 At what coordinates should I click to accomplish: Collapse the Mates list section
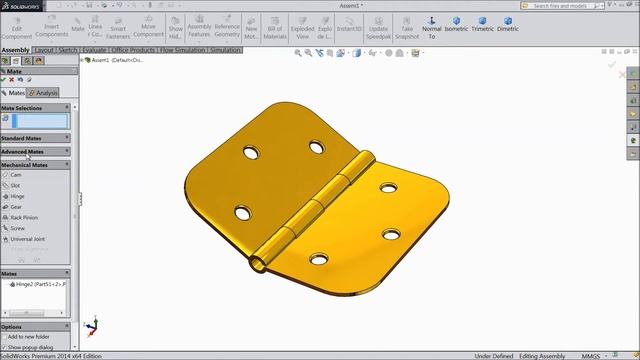point(67,273)
